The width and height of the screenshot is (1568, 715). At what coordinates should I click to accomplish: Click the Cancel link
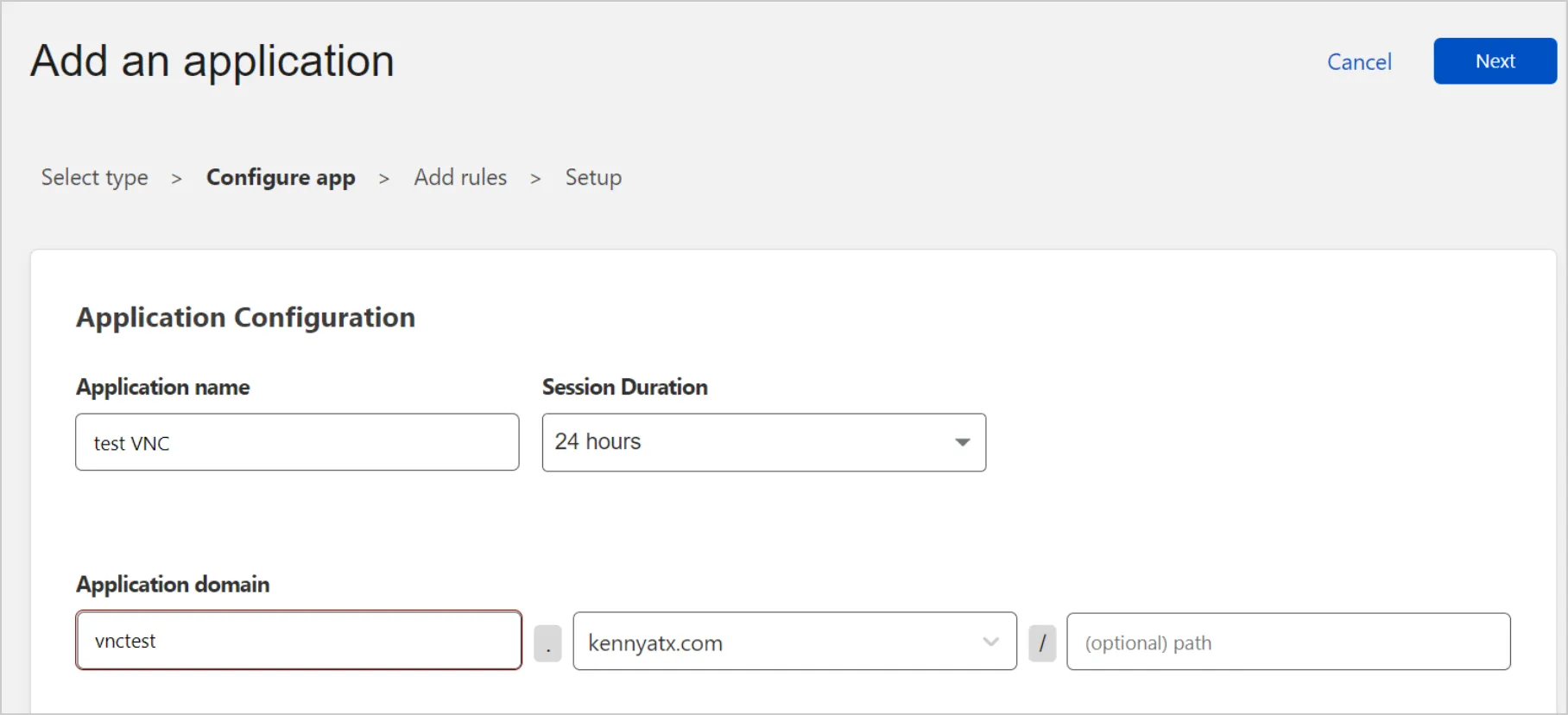pyautogui.click(x=1359, y=62)
